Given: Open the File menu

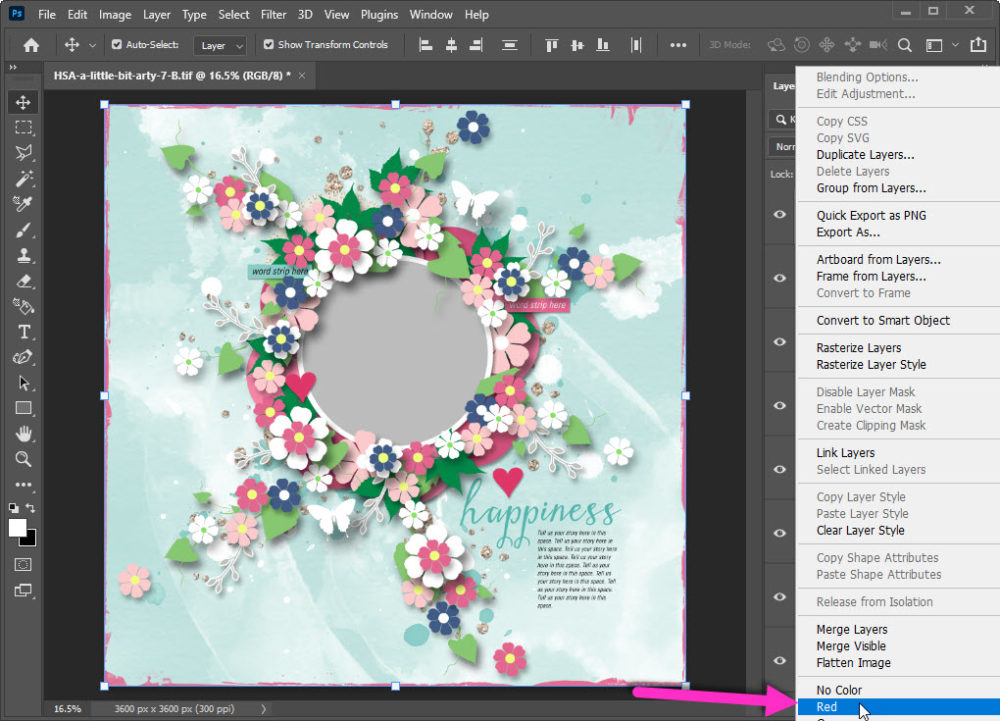Looking at the screenshot, I should (x=47, y=14).
